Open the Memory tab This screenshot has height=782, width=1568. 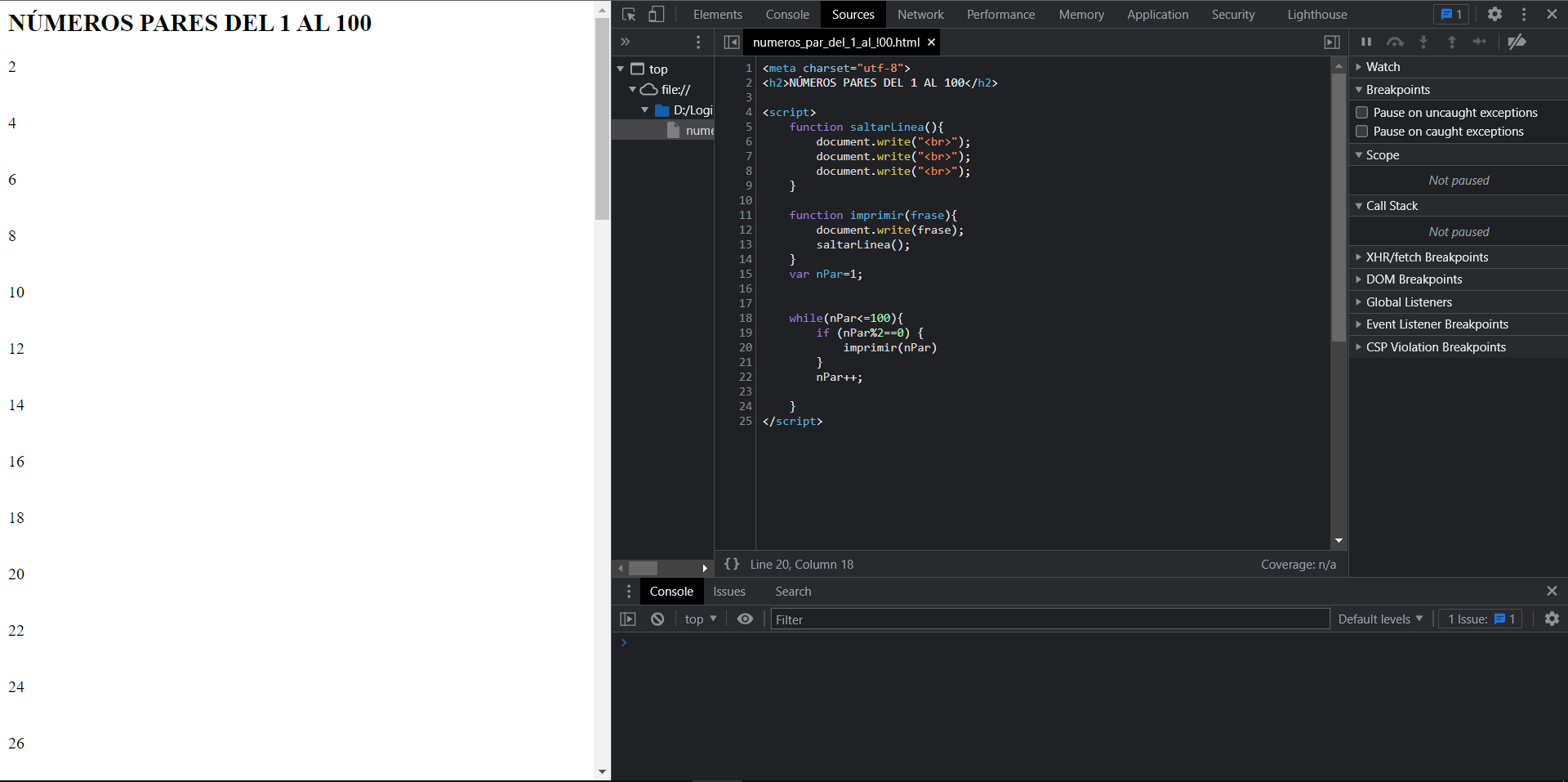pos(1081,14)
